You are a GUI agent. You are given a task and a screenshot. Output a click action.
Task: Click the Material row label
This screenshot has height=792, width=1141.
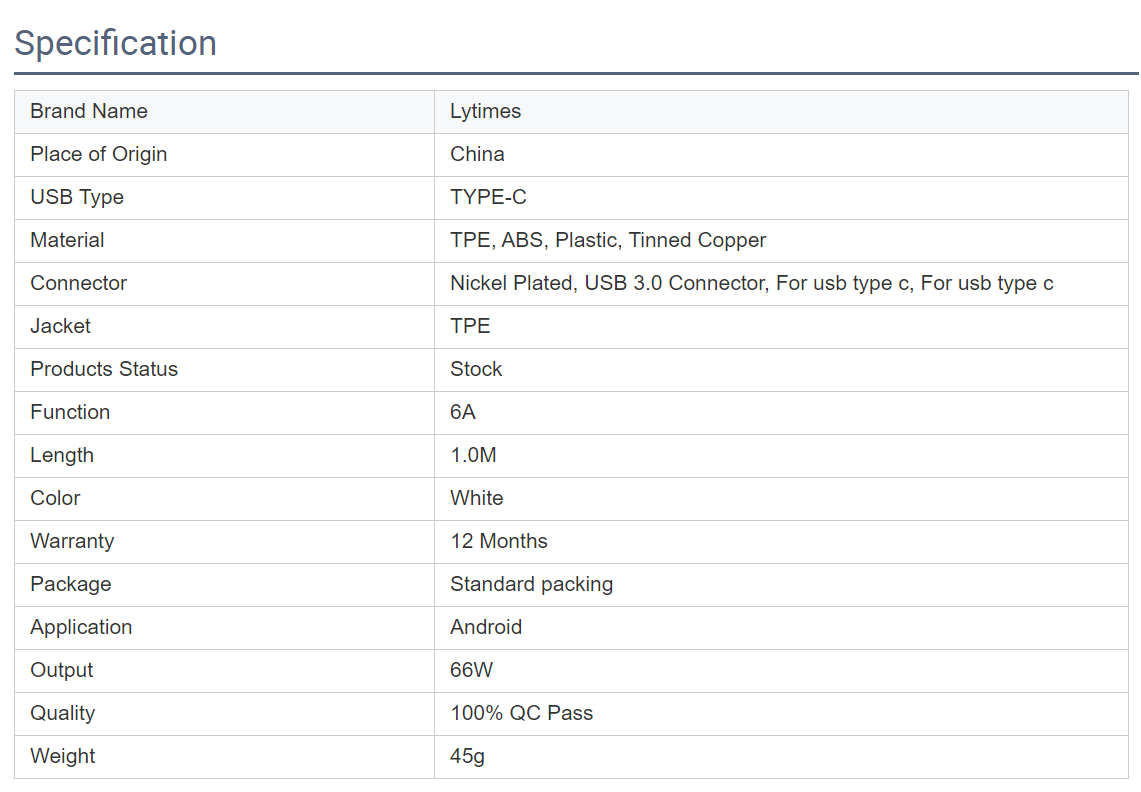click(67, 241)
